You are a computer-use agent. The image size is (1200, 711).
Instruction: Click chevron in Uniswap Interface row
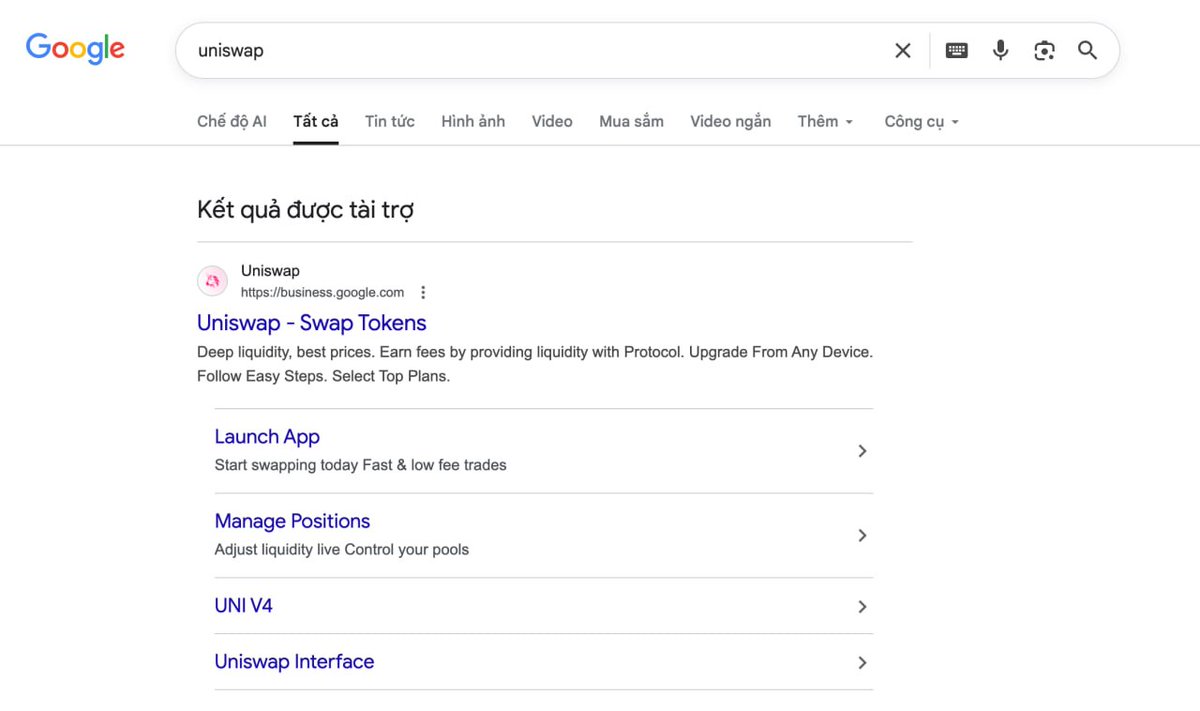click(x=862, y=662)
